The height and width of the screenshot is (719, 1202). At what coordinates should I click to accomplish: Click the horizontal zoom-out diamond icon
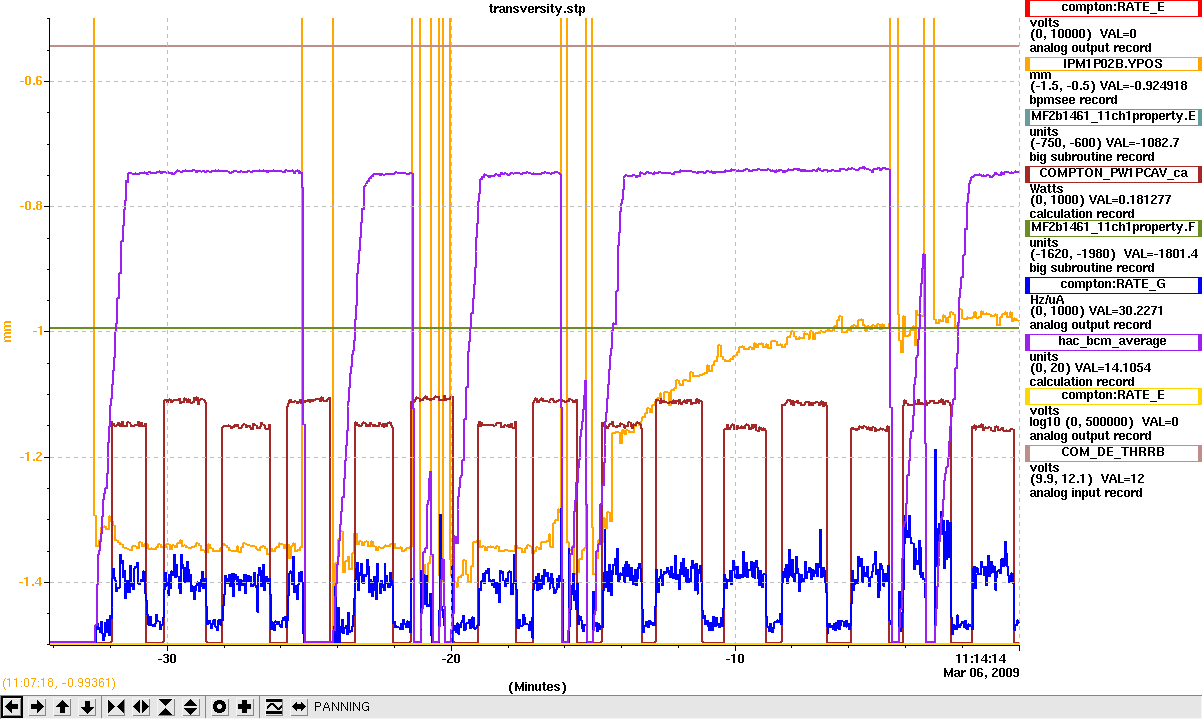pyautogui.click(x=141, y=707)
